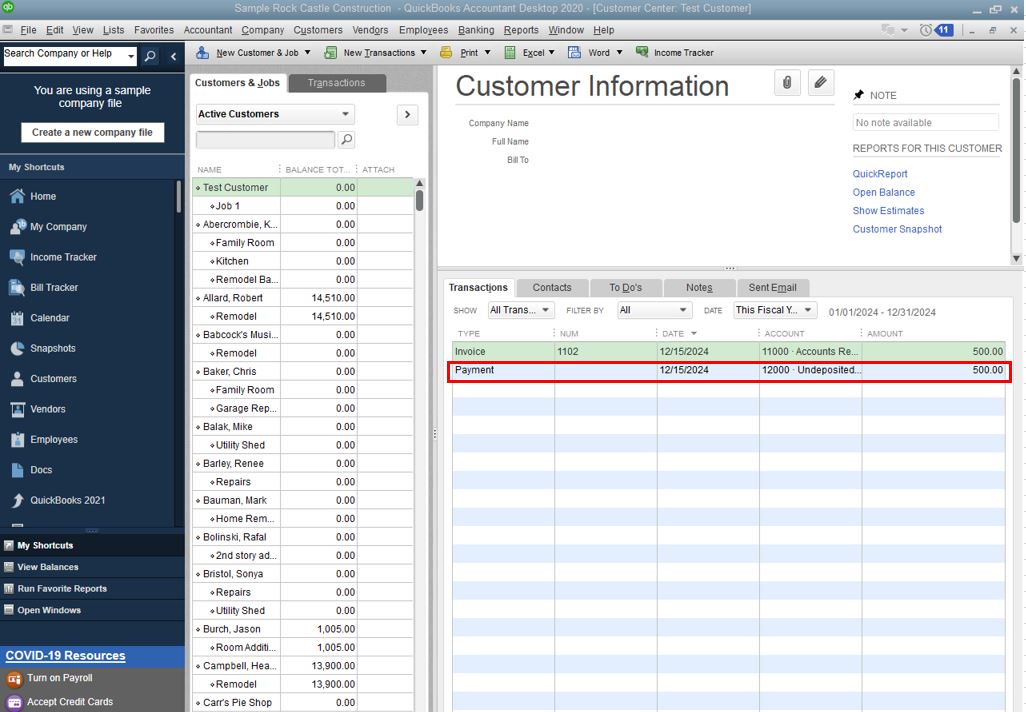
Task: Open the QuickReport link
Action: (880, 174)
